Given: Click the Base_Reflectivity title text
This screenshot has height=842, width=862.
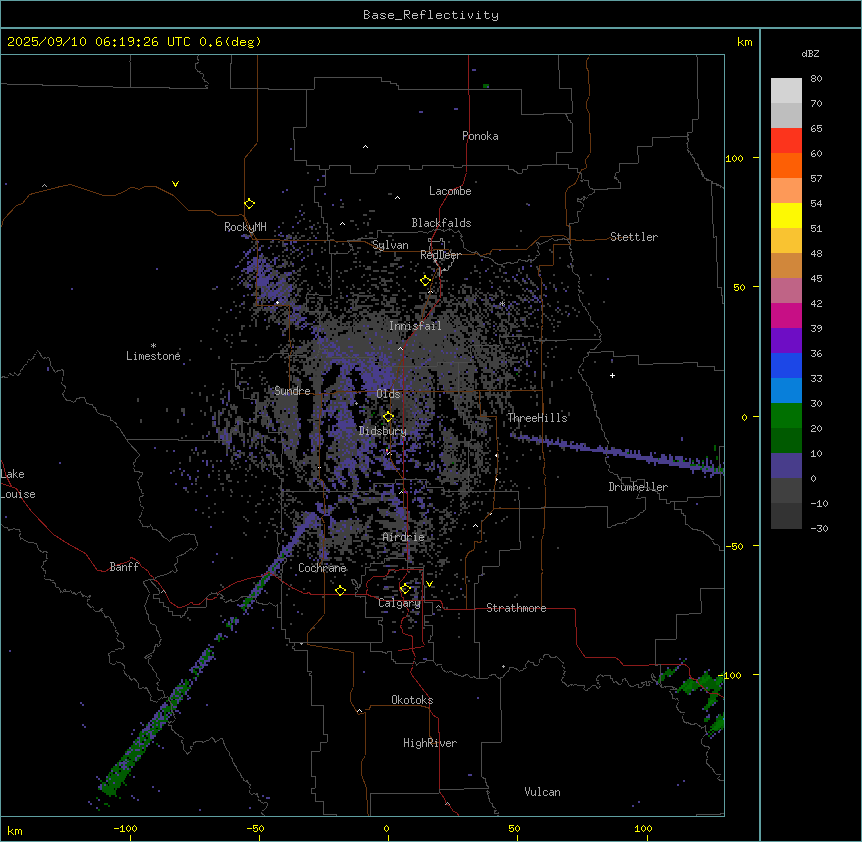Looking at the screenshot, I should (x=431, y=15).
